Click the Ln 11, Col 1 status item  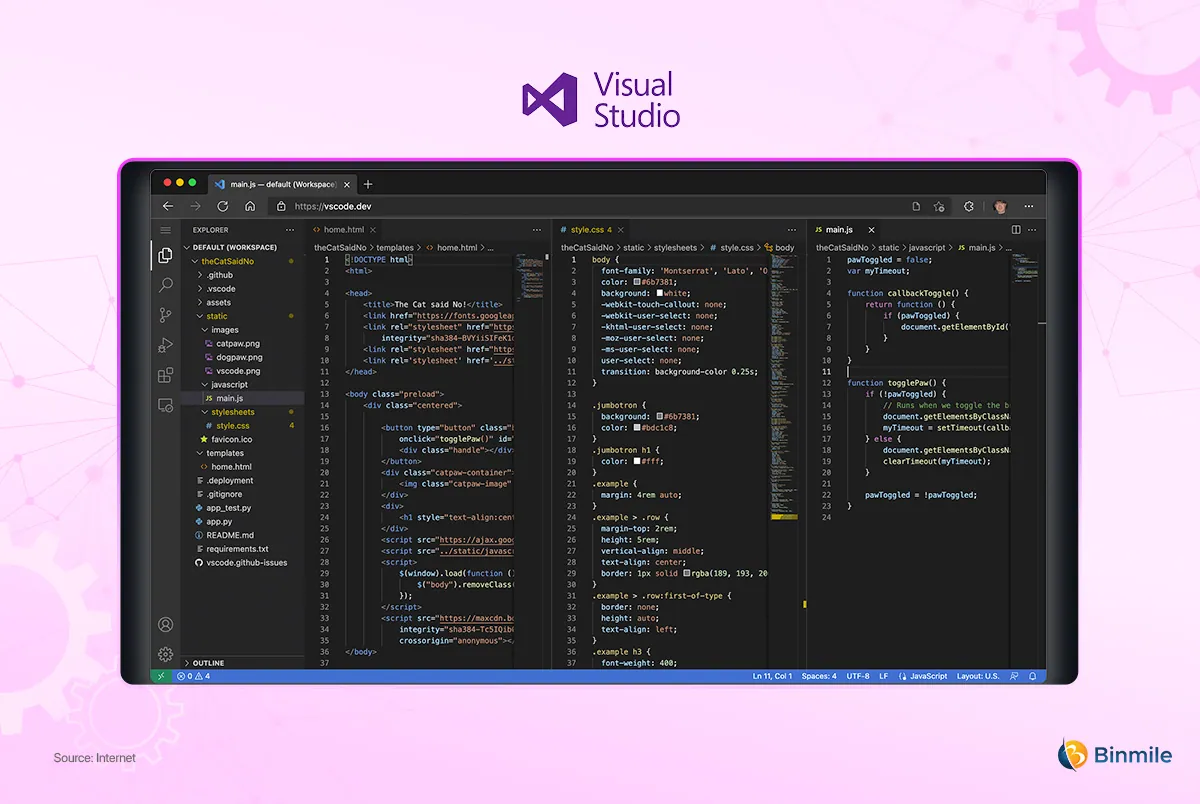tap(772, 676)
